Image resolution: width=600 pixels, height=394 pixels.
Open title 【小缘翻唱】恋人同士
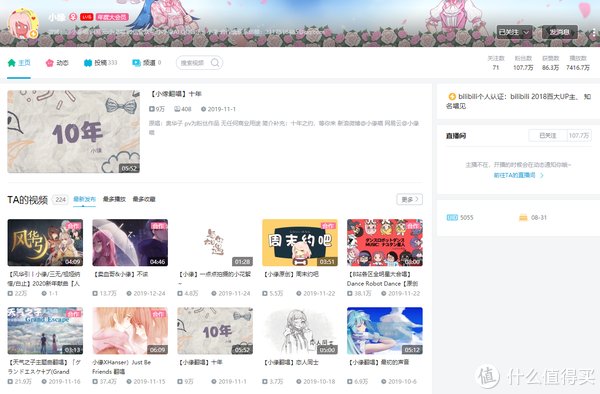[x=291, y=362]
